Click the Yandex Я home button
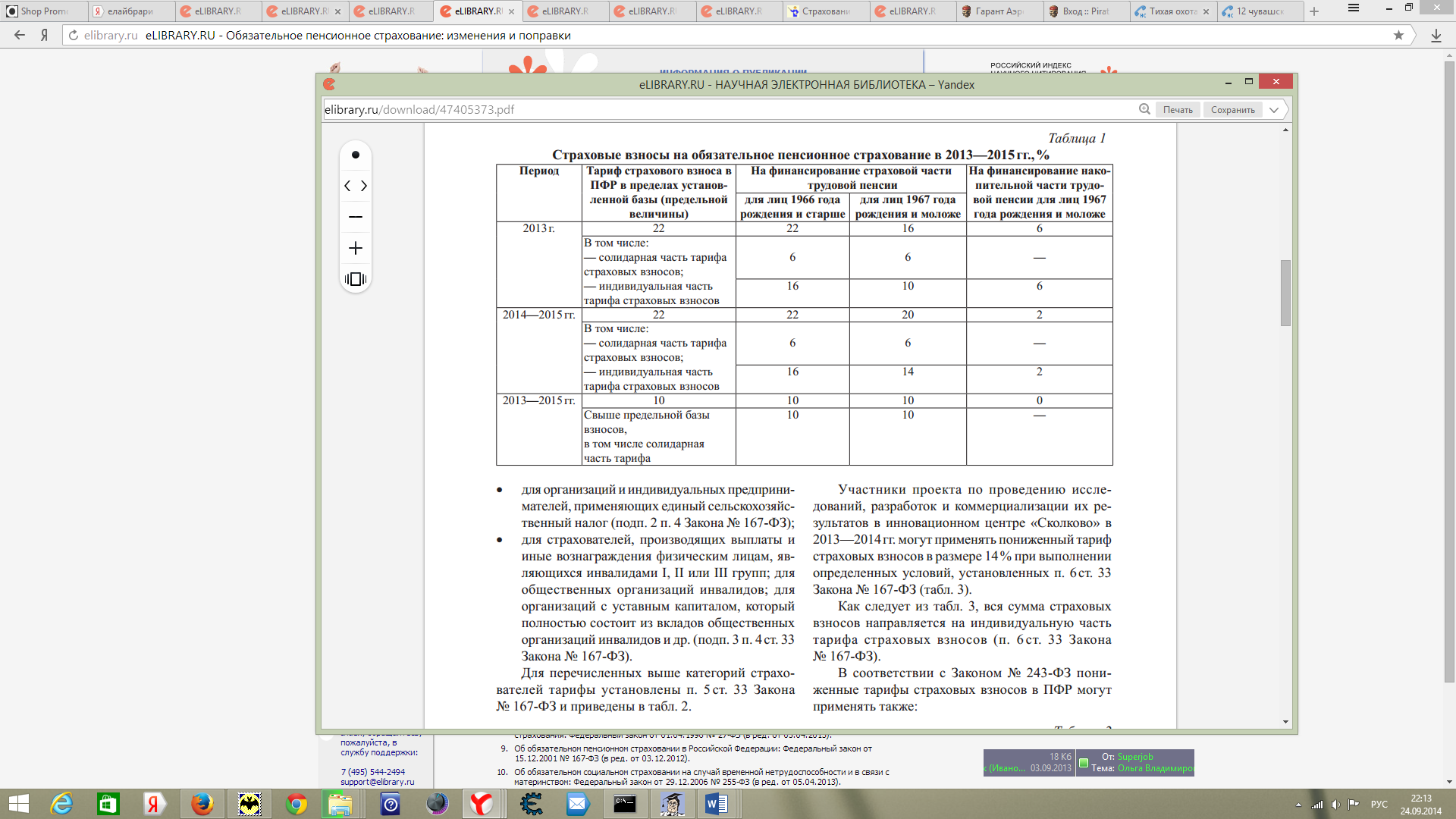This screenshot has width=1456, height=819. [x=44, y=35]
